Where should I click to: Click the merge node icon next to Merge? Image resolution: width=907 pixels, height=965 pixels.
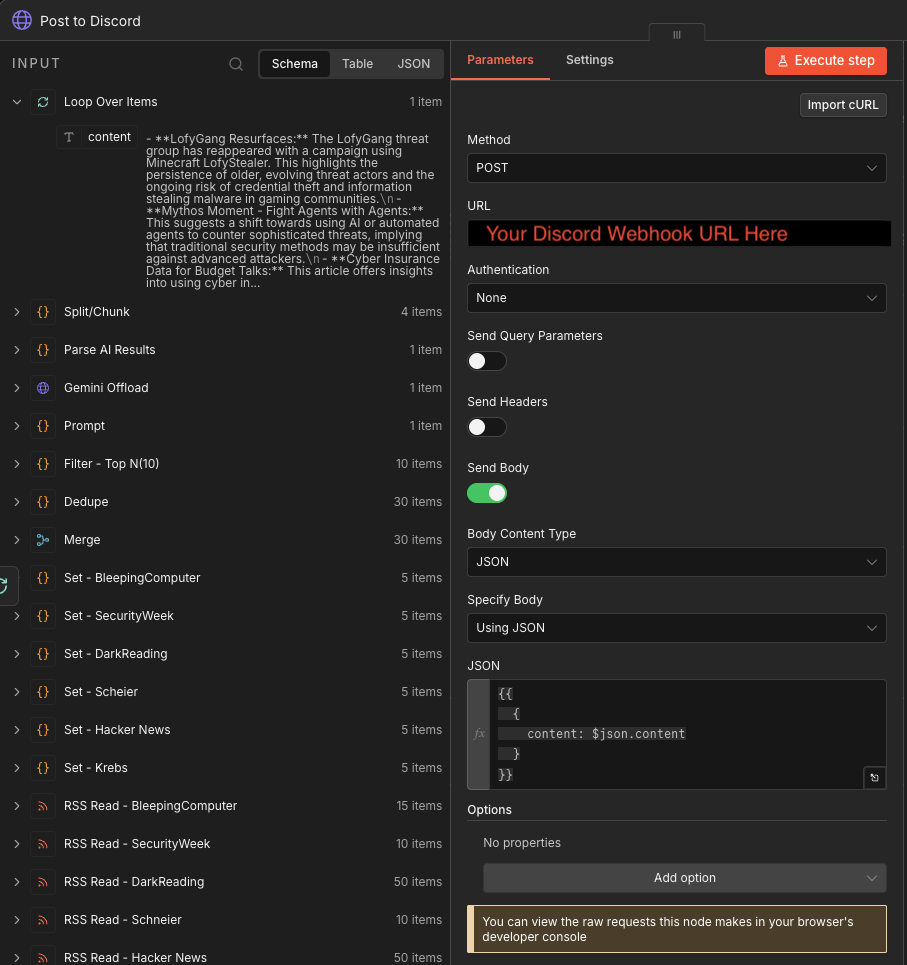click(41, 539)
